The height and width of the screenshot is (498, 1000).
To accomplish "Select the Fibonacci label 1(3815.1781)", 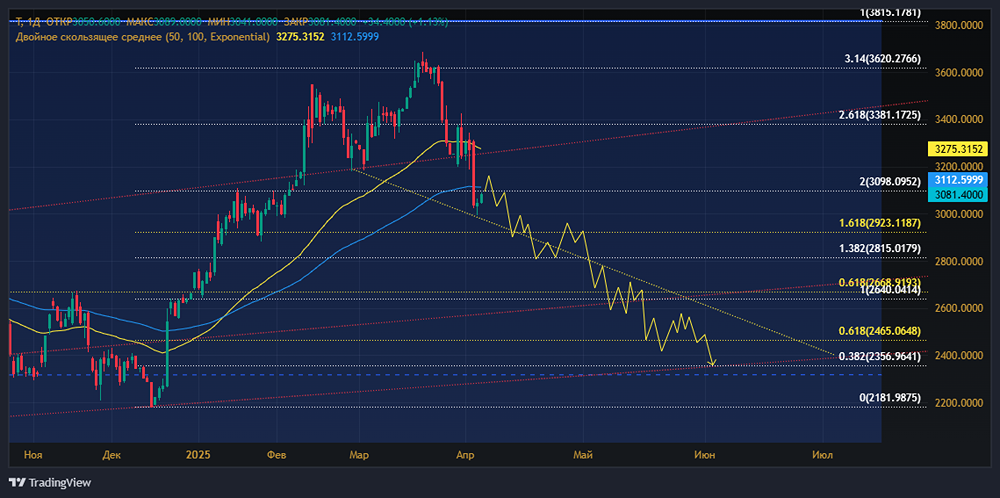I will pyautogui.click(x=890, y=12).
